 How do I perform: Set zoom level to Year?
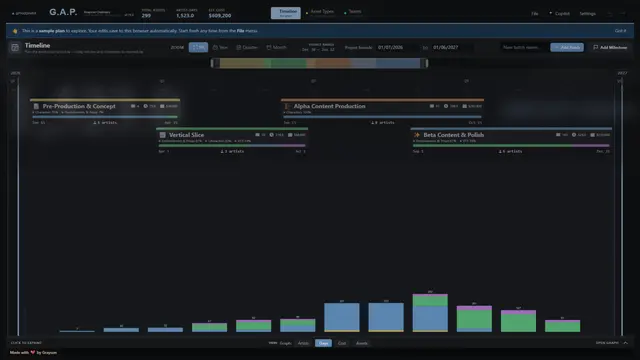[220, 47]
